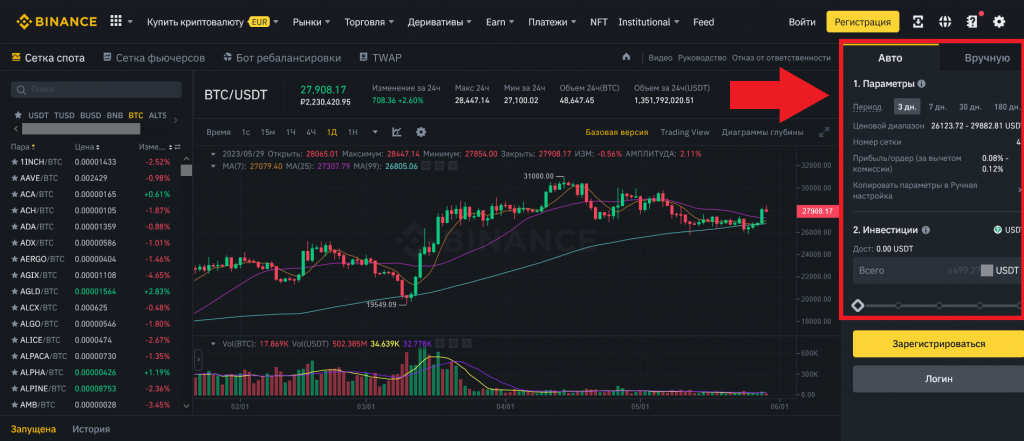1024x441 pixels.
Task: Click the Параметры info icon
Action: (x=921, y=84)
